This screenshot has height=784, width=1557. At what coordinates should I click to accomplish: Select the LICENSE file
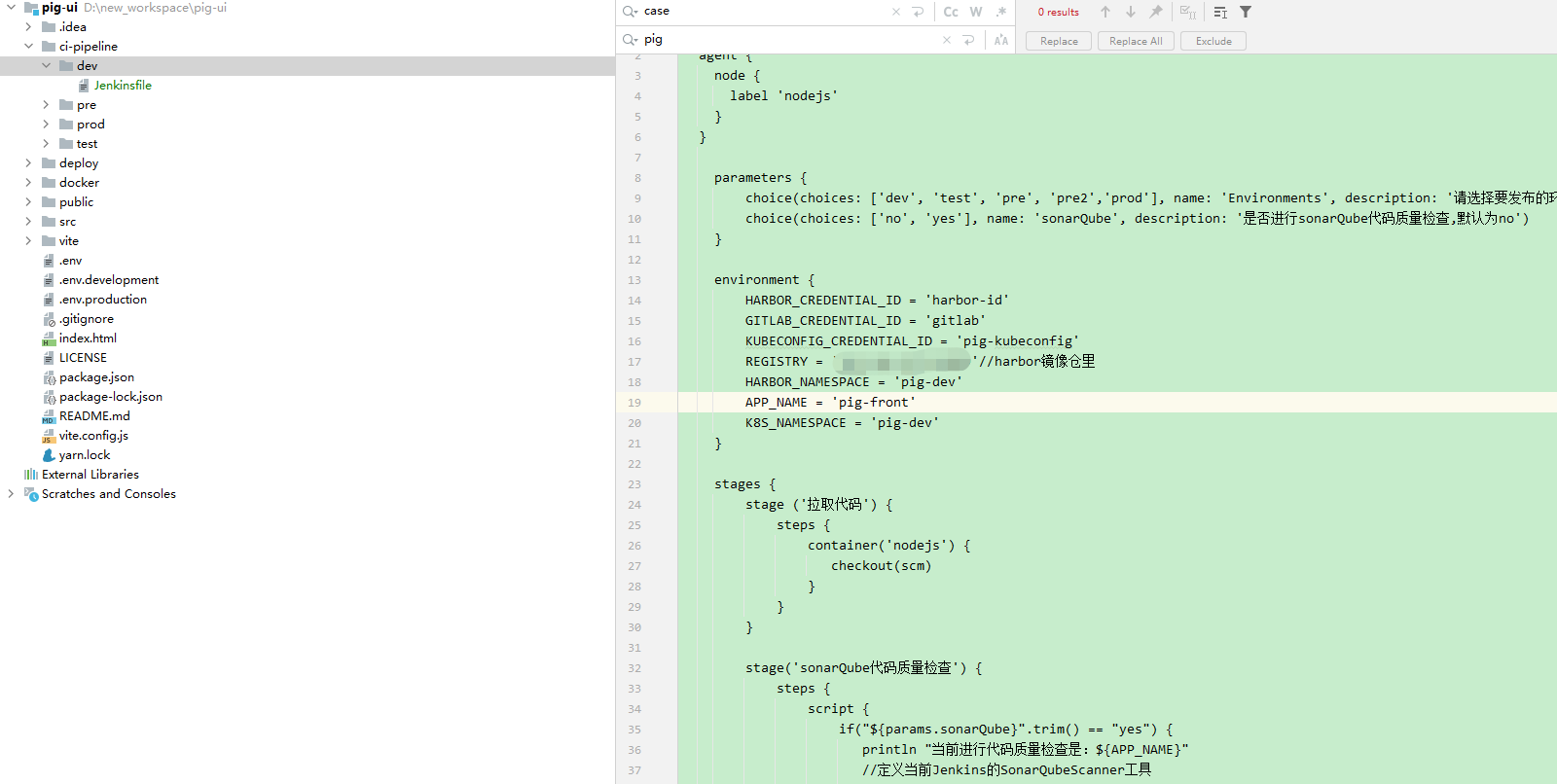[x=83, y=358]
